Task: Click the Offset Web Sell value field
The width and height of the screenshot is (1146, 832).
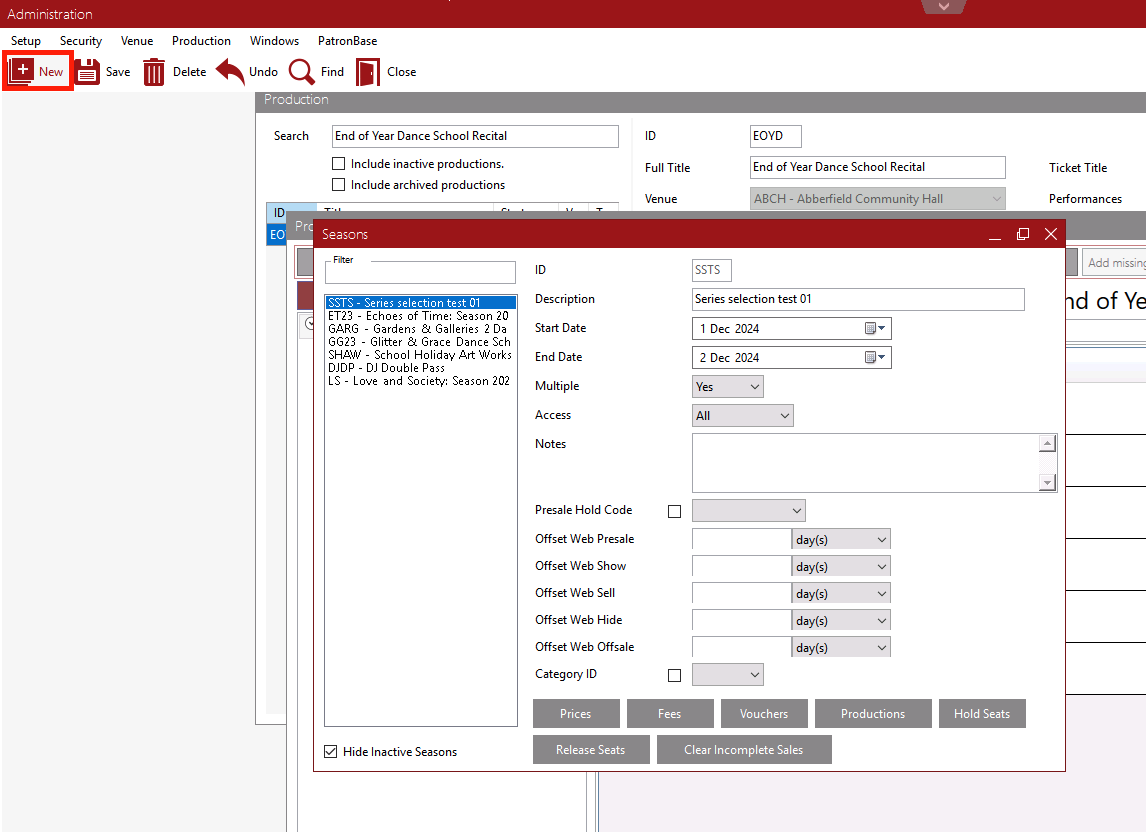Action: pos(741,594)
